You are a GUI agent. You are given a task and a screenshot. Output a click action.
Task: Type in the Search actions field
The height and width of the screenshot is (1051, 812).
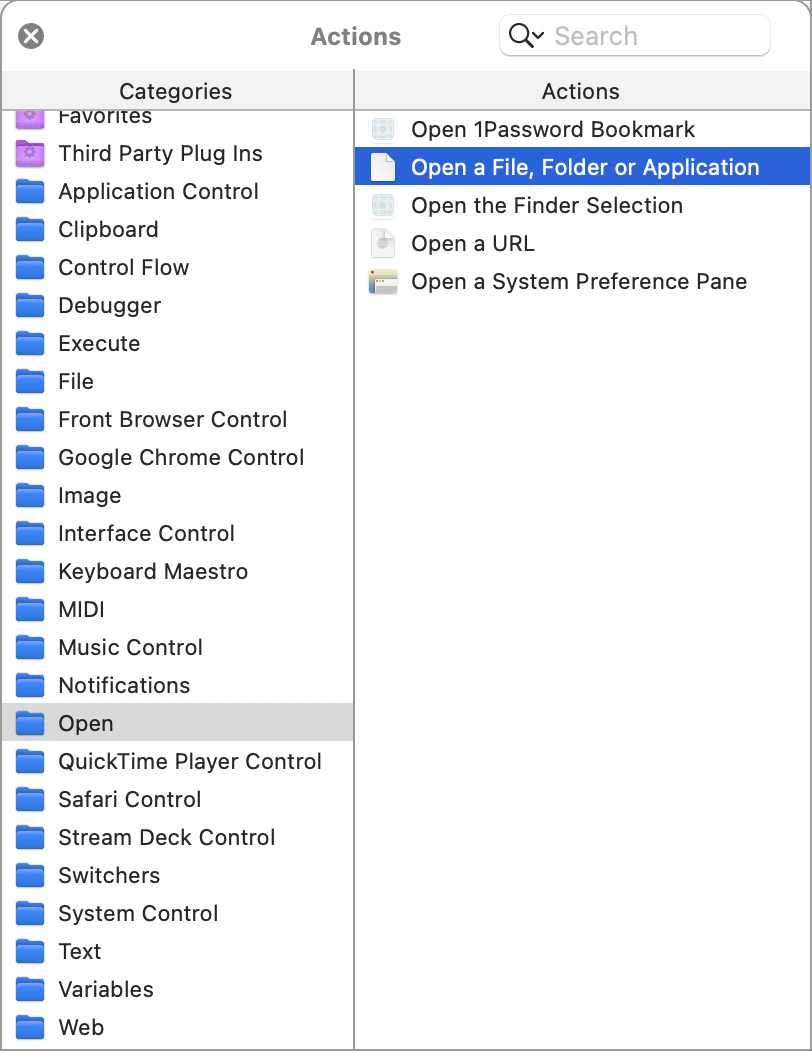[x=655, y=37]
